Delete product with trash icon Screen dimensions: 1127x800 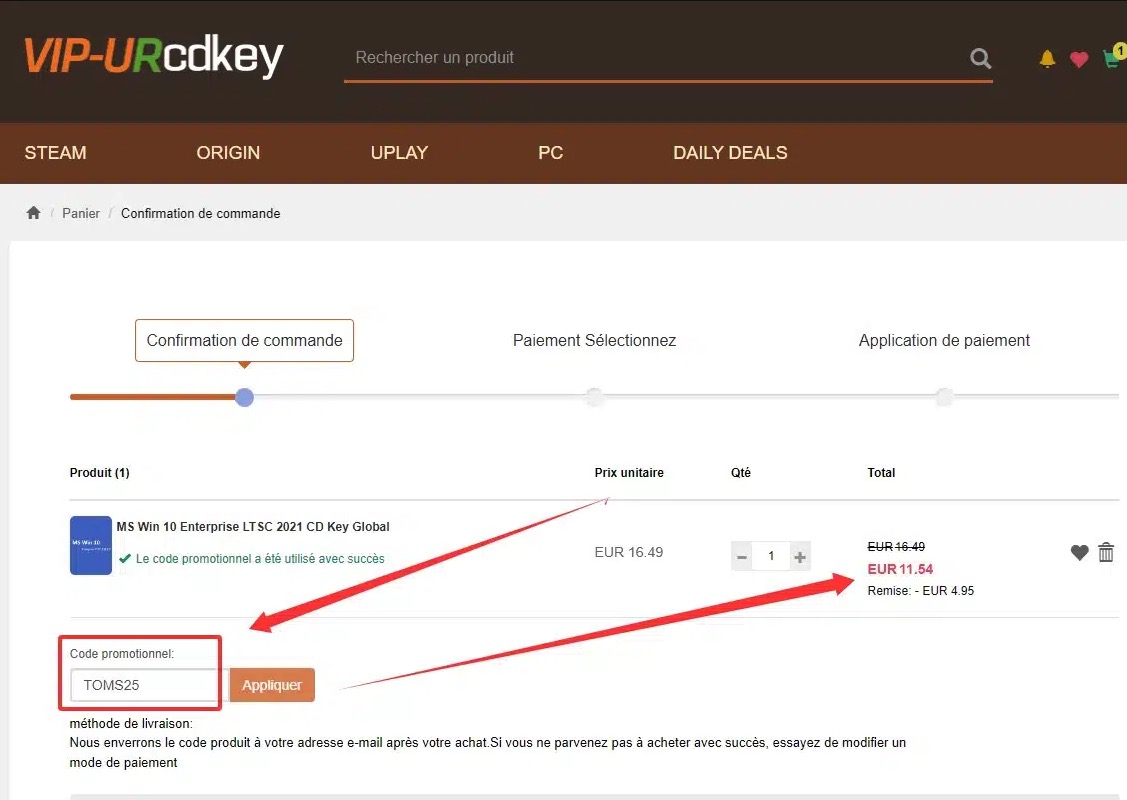[x=1106, y=552]
